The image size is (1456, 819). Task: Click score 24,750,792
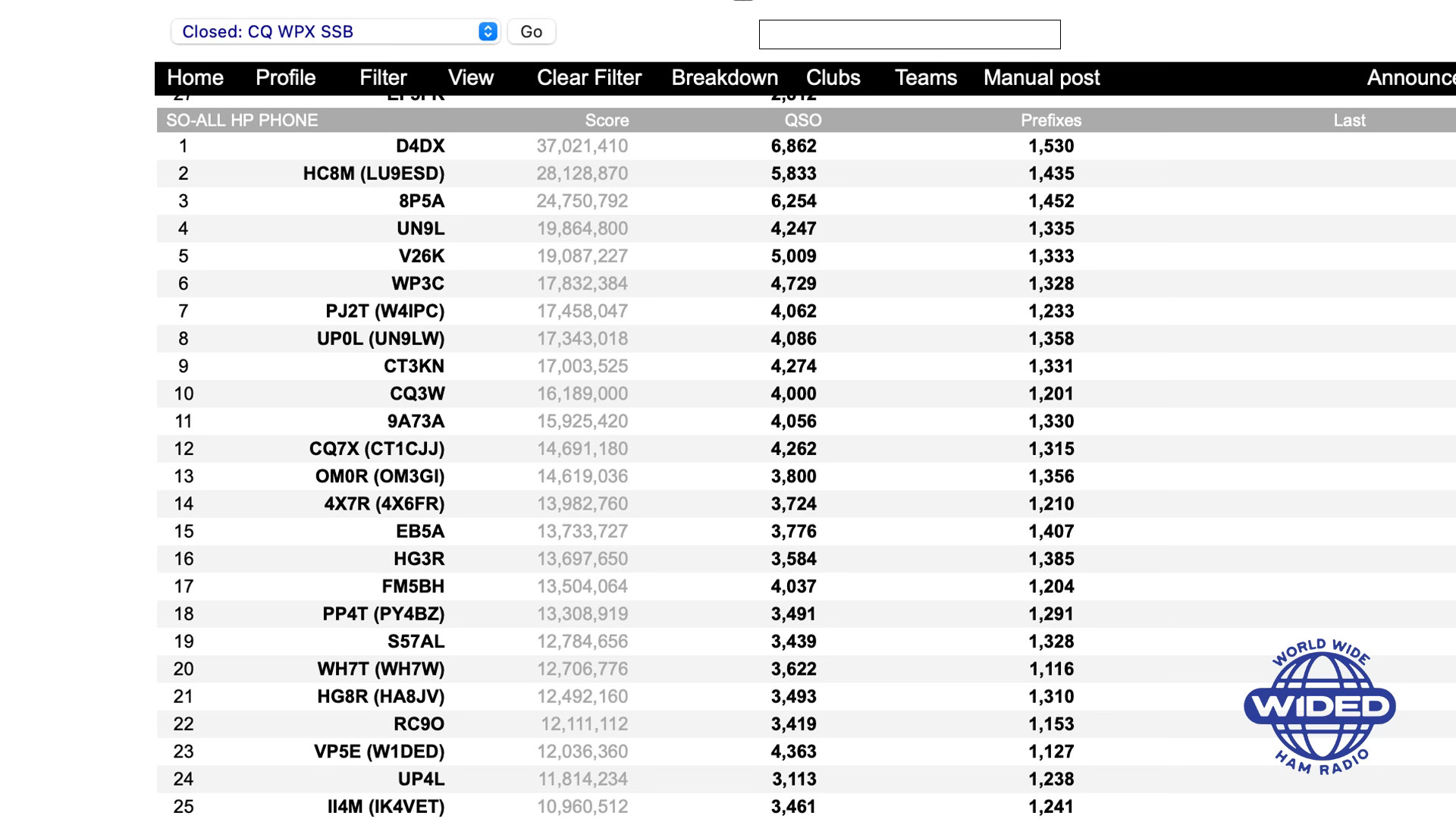tap(582, 201)
